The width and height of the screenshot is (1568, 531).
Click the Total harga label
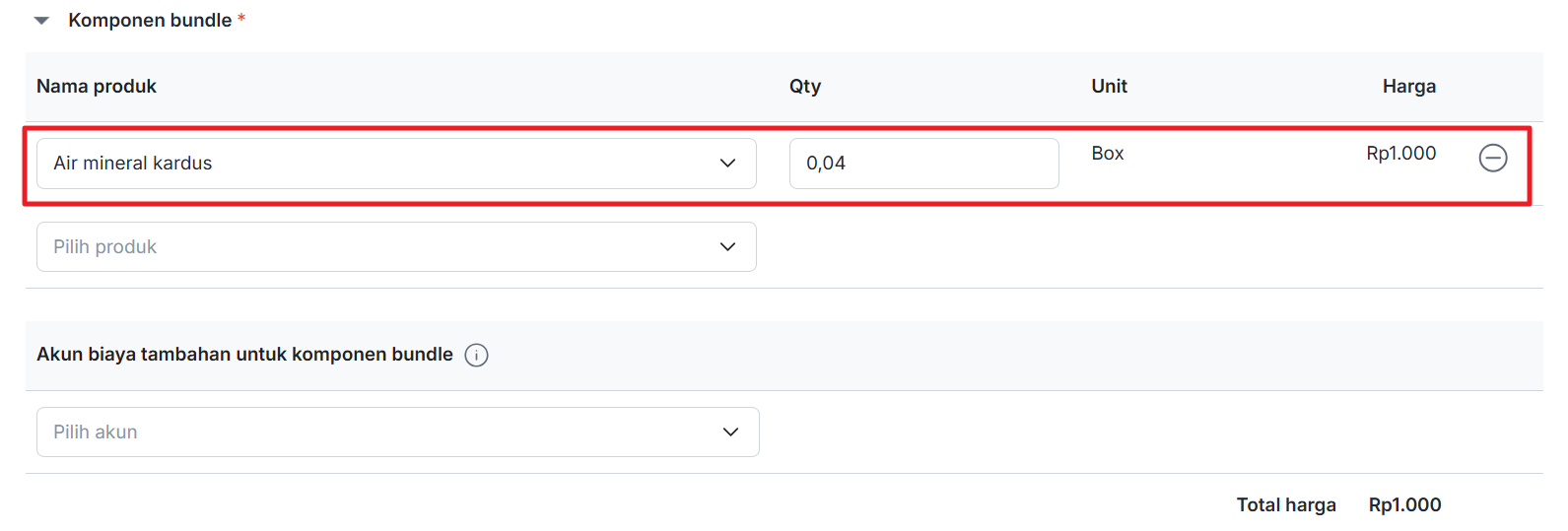point(1286,505)
